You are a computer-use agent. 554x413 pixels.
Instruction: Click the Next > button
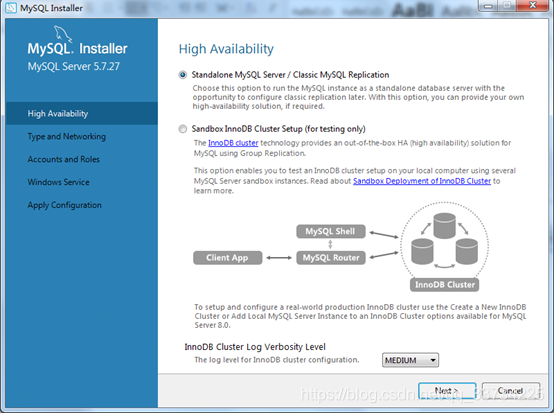click(x=447, y=391)
